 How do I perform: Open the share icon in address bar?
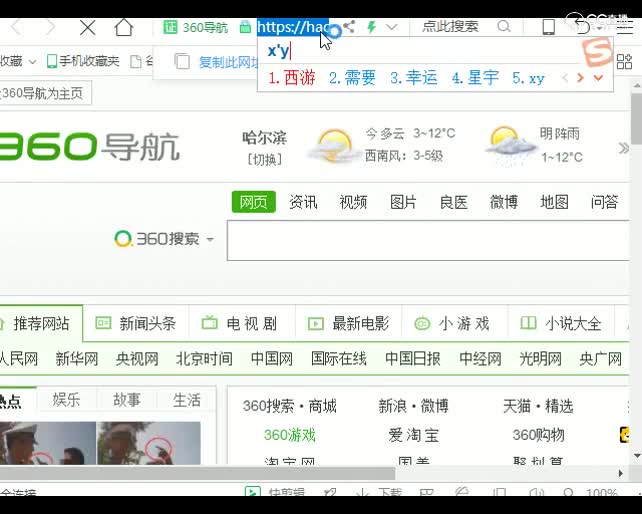(x=349, y=27)
